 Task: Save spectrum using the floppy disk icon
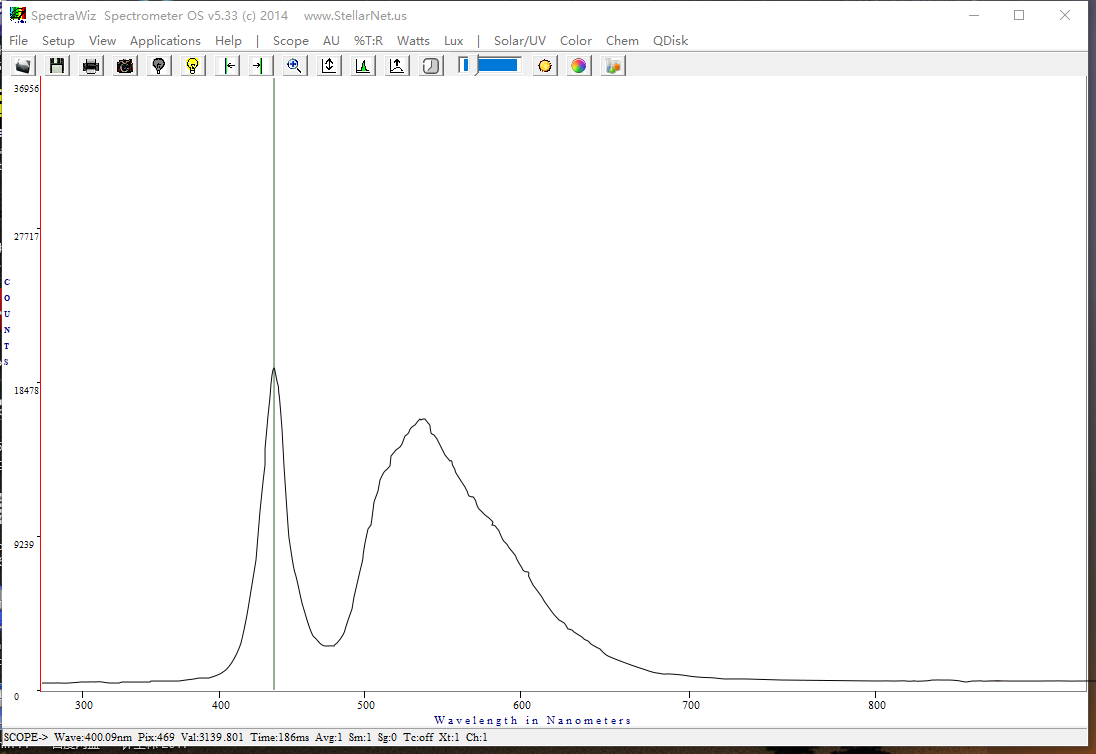(x=57, y=66)
